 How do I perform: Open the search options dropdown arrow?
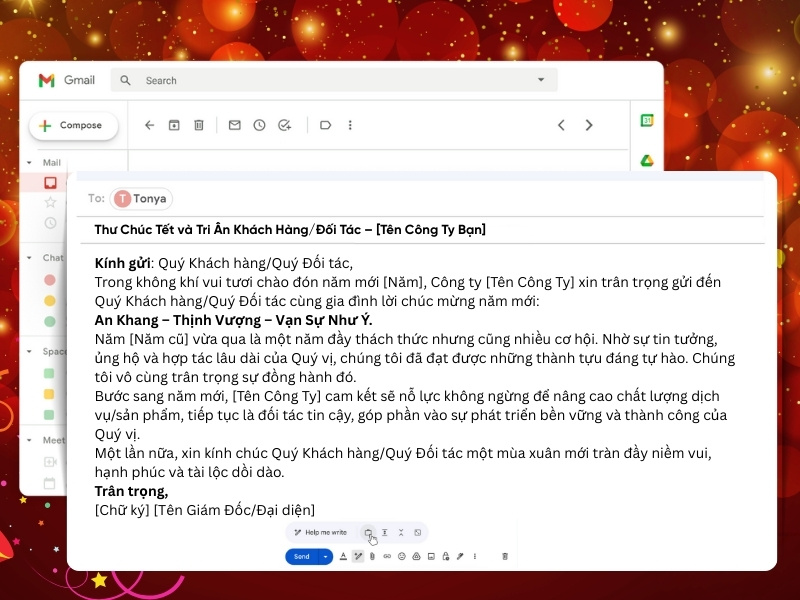click(541, 80)
